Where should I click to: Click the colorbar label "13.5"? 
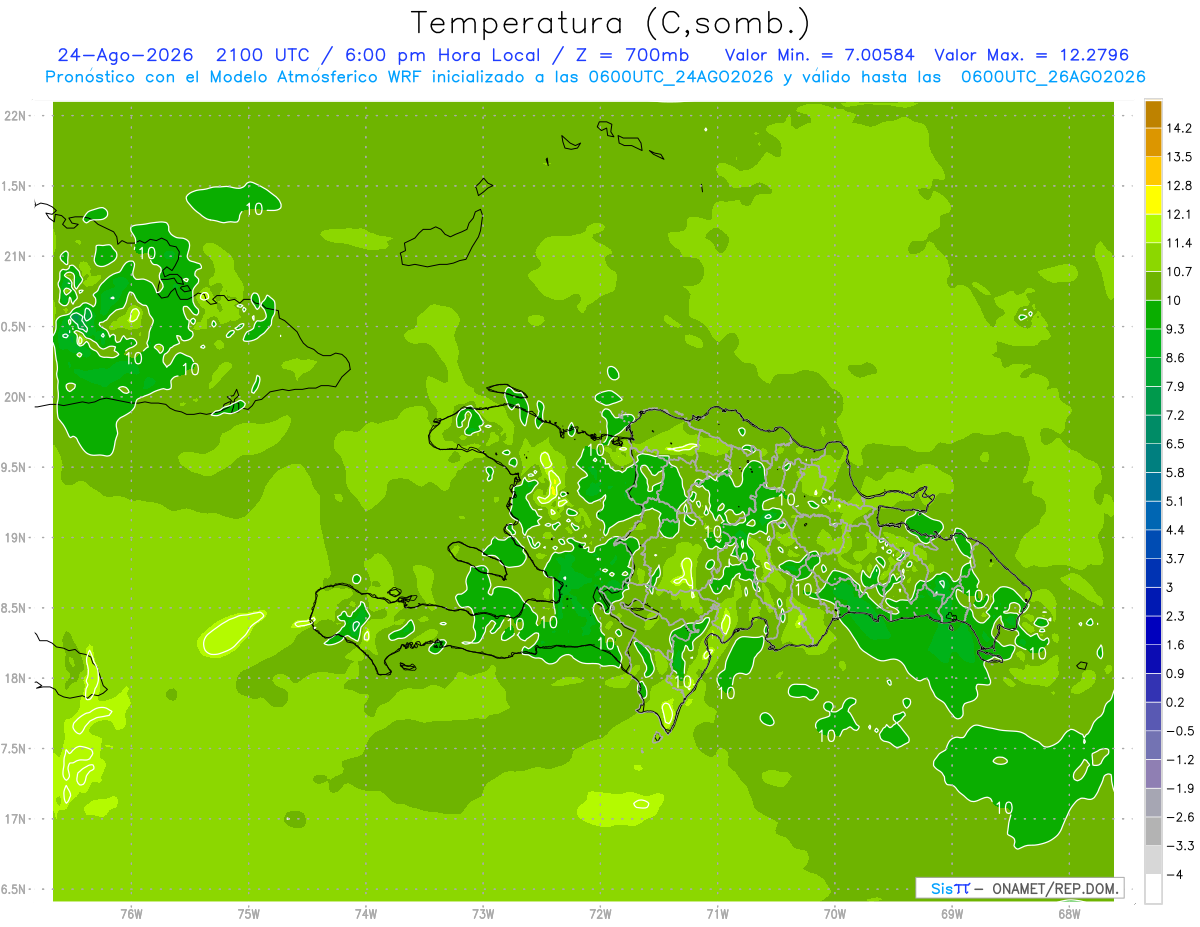click(x=1179, y=157)
